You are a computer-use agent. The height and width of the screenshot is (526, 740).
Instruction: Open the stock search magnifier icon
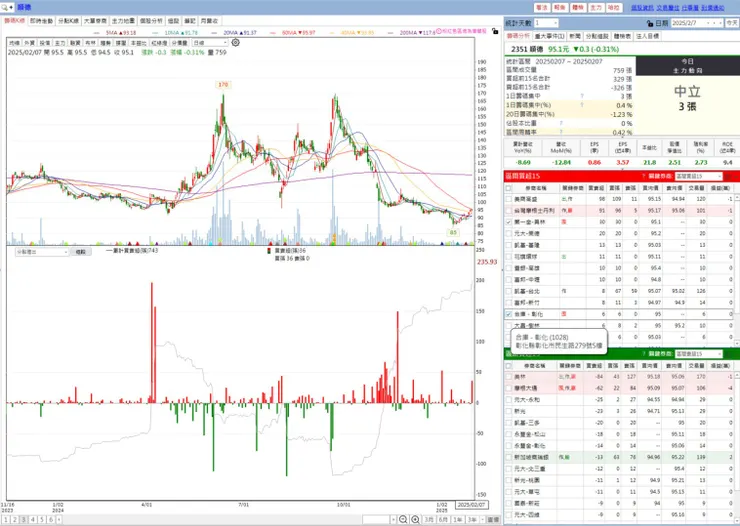(5, 8)
